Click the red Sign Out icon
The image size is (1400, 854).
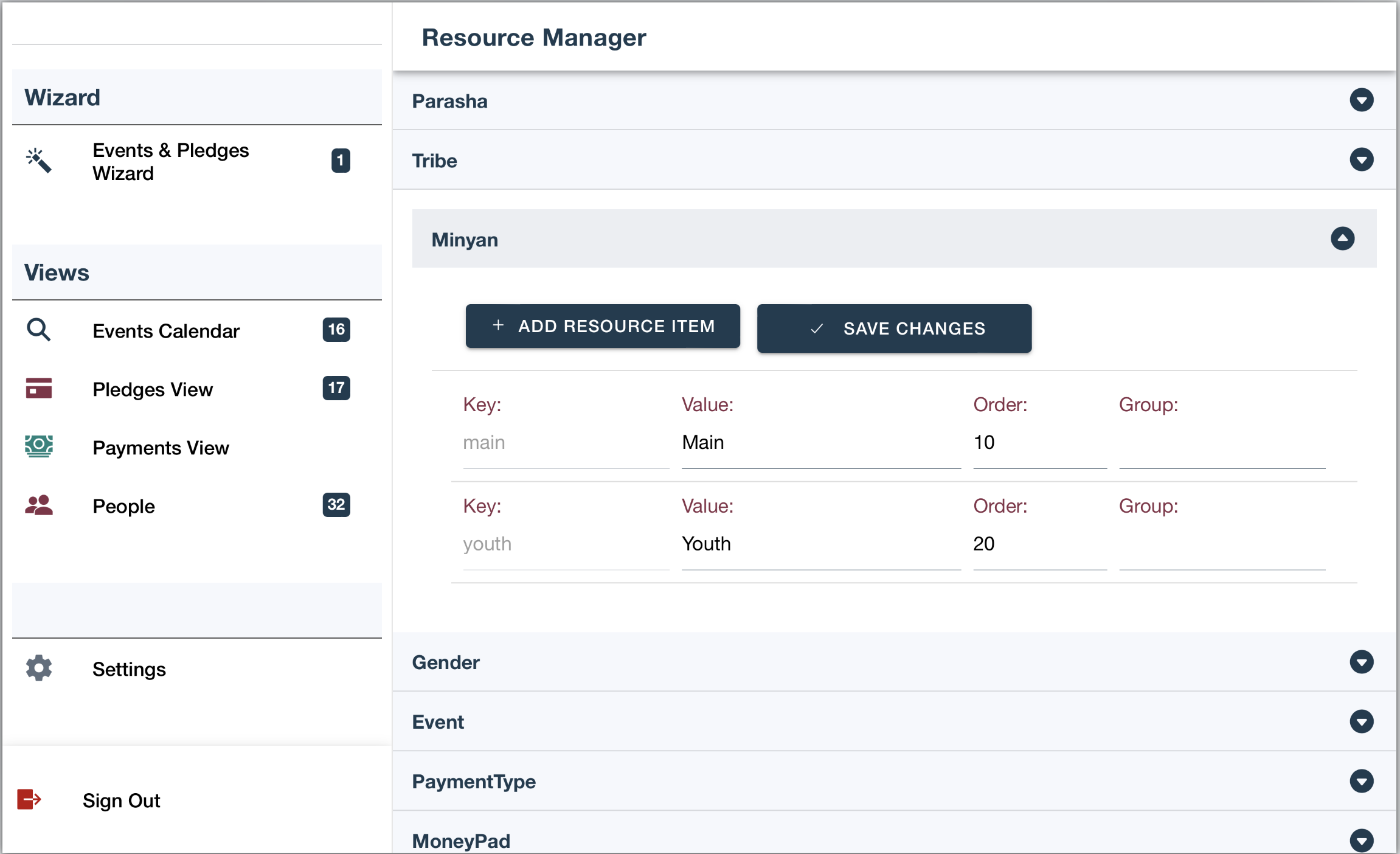point(29,799)
